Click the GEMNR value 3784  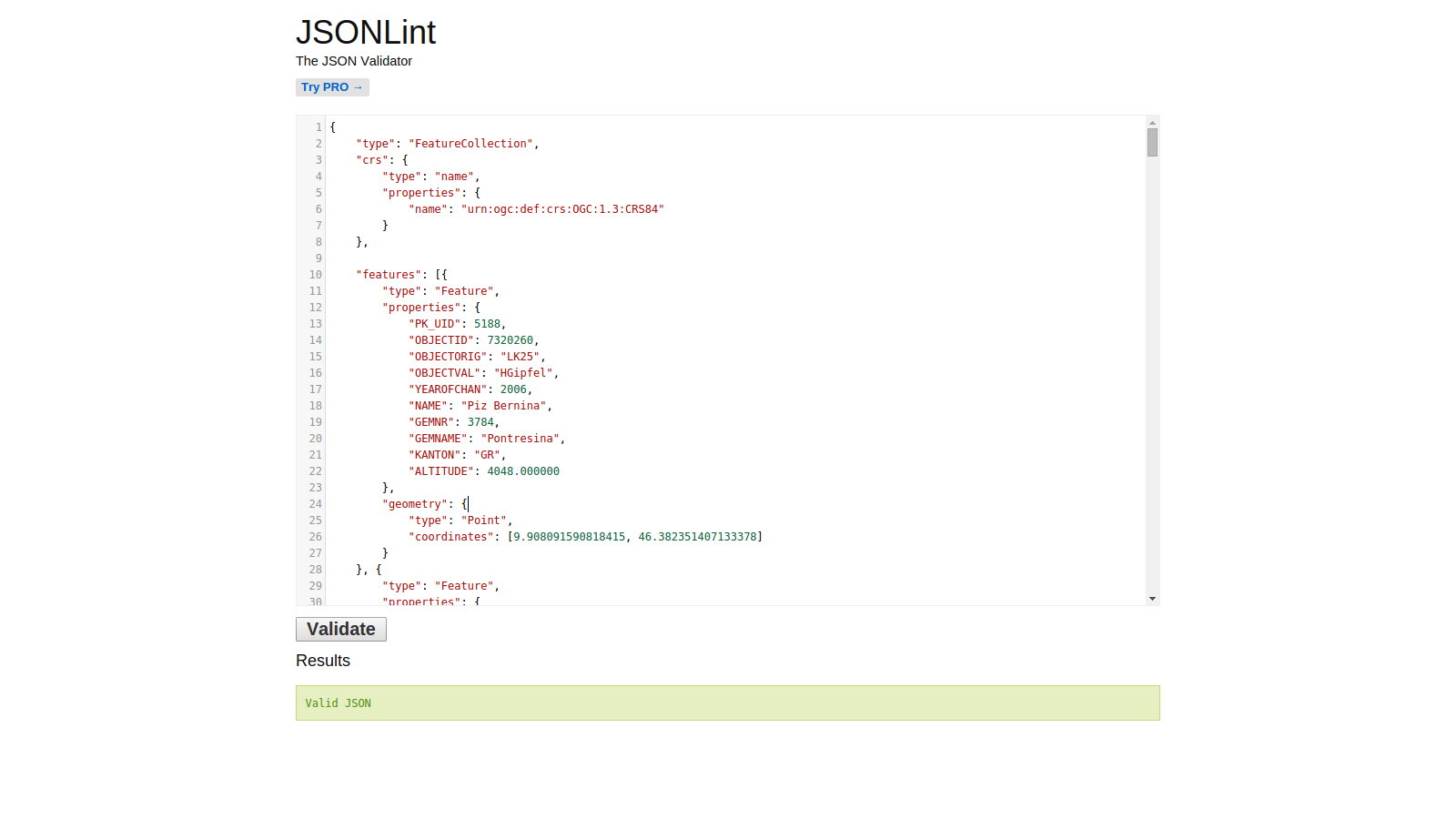[x=480, y=422]
